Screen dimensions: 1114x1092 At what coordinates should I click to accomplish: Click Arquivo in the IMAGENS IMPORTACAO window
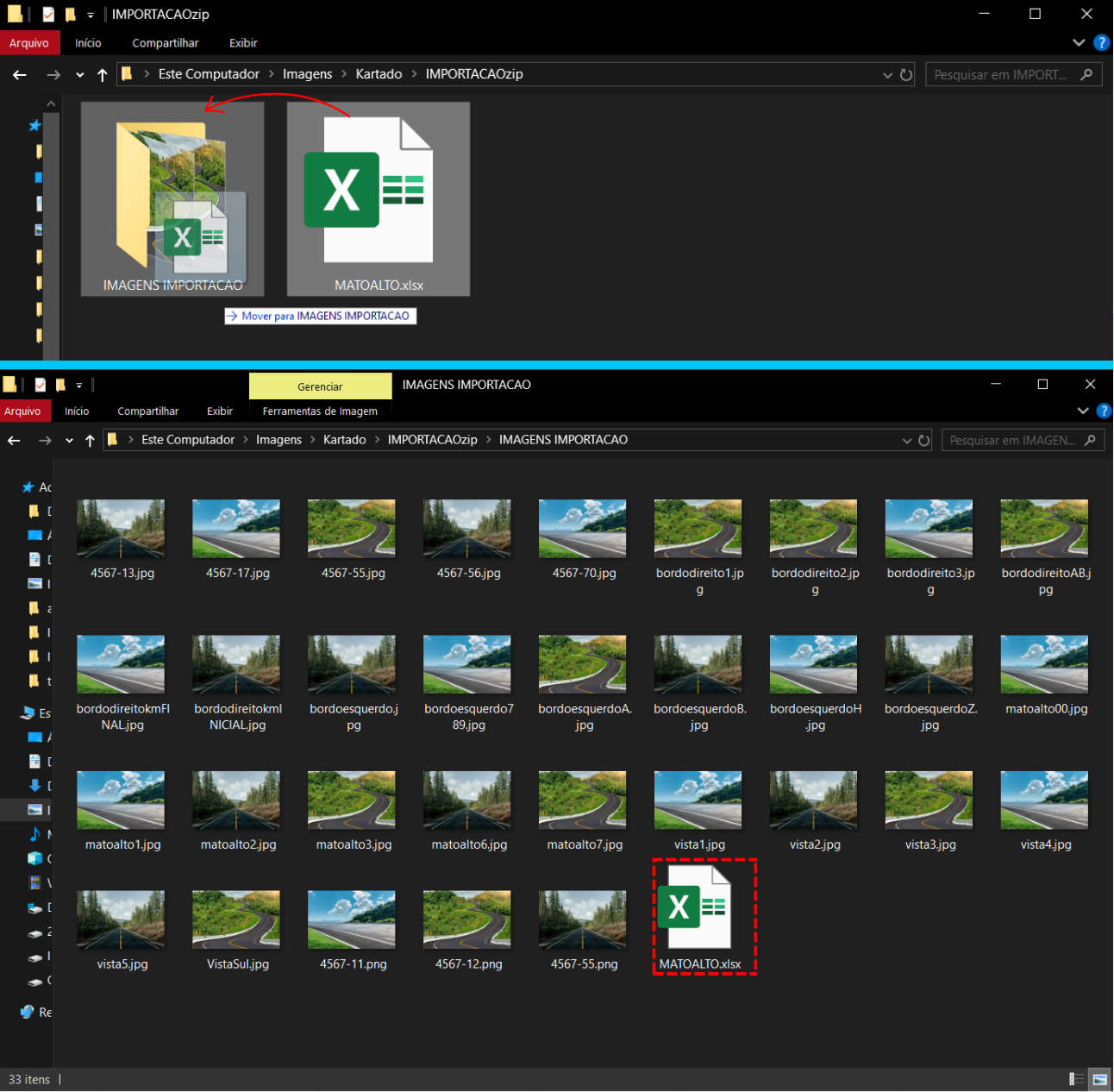pos(22,411)
